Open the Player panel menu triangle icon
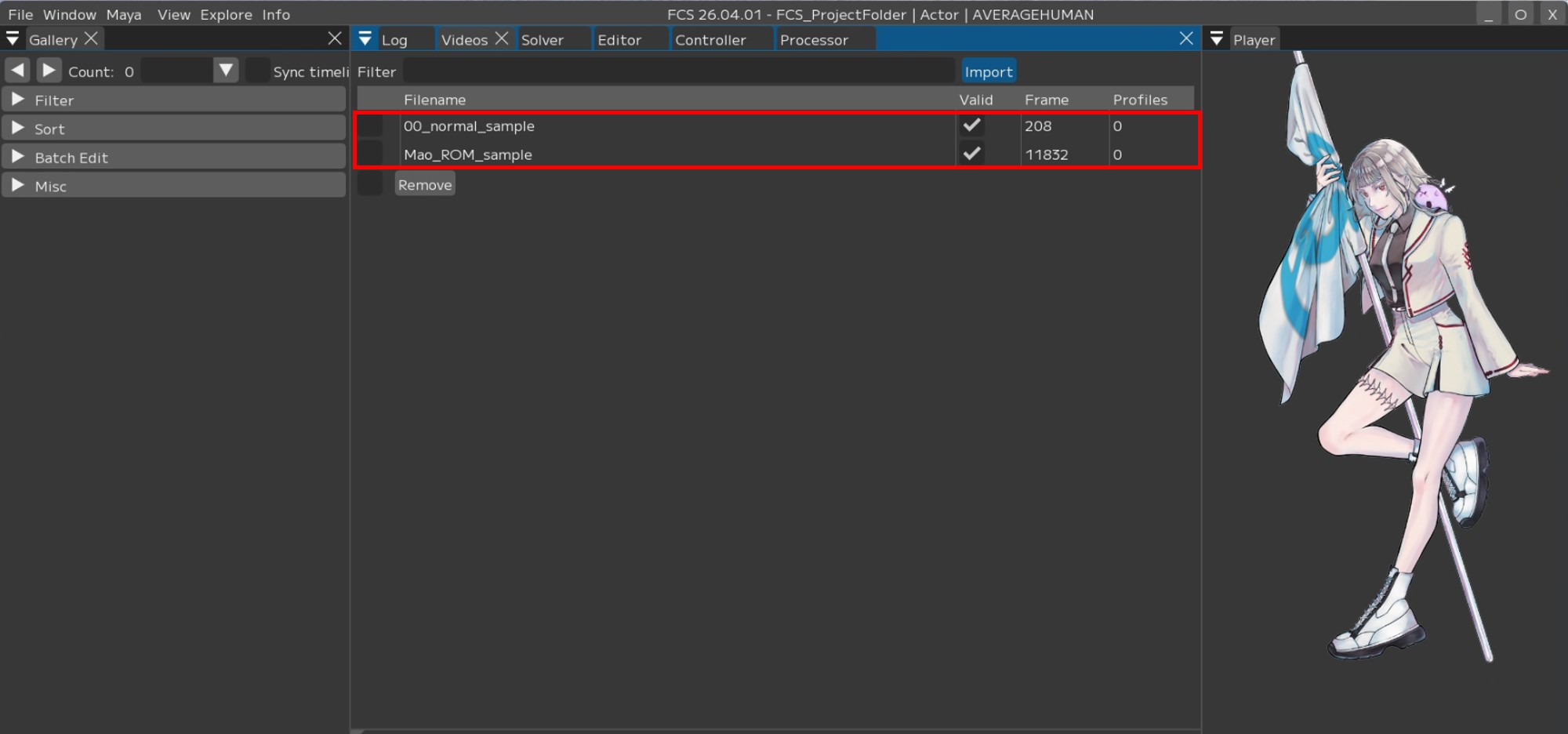The height and width of the screenshot is (734, 1568). tap(1216, 39)
